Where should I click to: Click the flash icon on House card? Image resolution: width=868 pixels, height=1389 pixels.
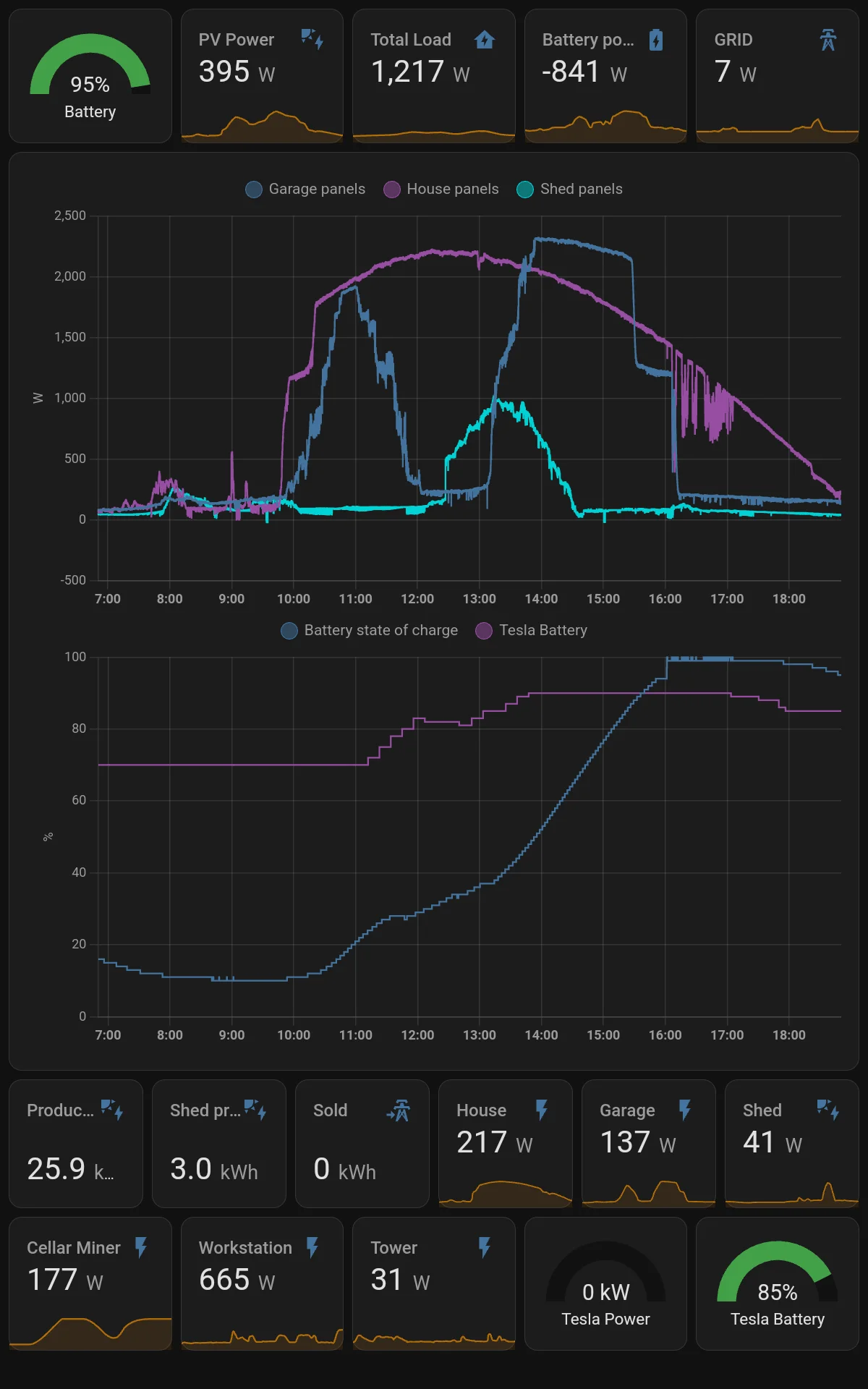coord(542,1110)
